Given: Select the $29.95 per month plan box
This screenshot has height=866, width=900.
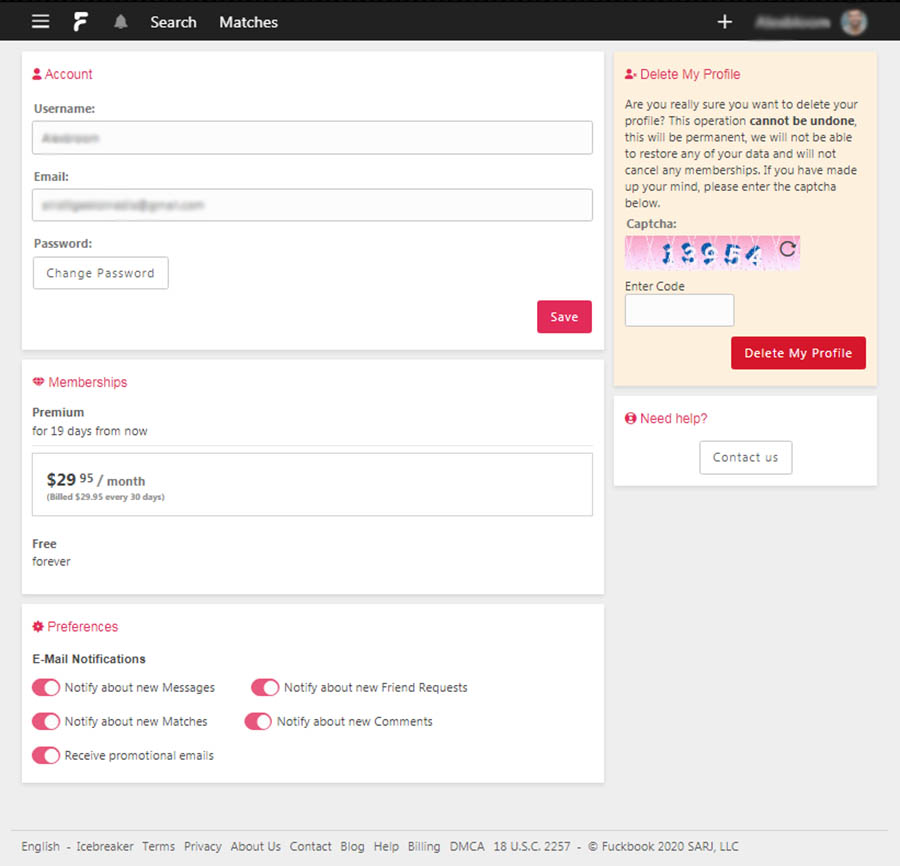Looking at the screenshot, I should 312,485.
